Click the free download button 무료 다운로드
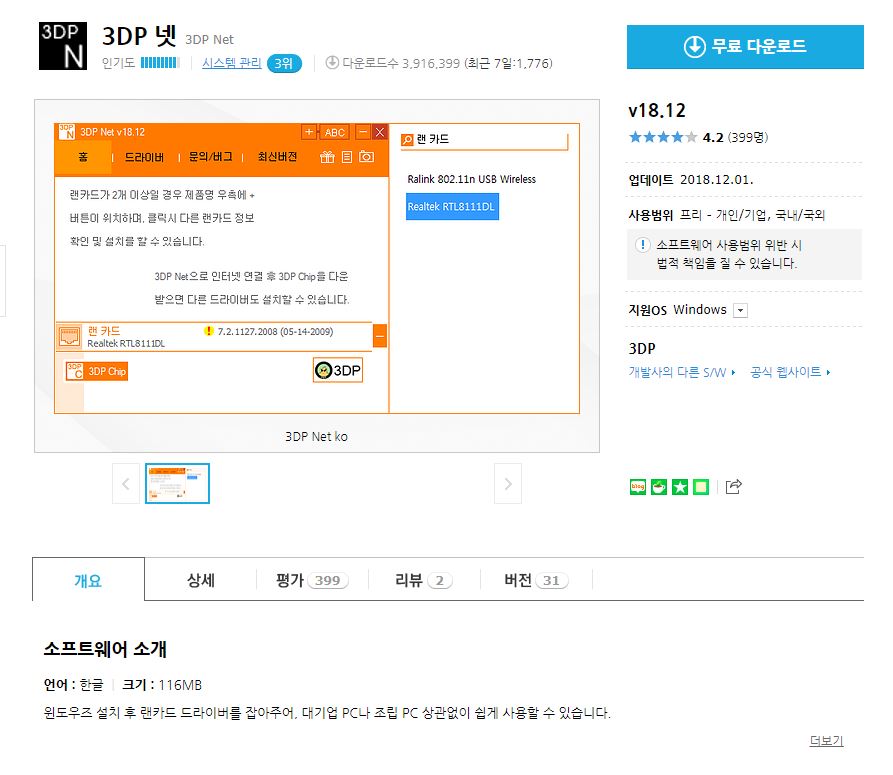 coord(745,47)
